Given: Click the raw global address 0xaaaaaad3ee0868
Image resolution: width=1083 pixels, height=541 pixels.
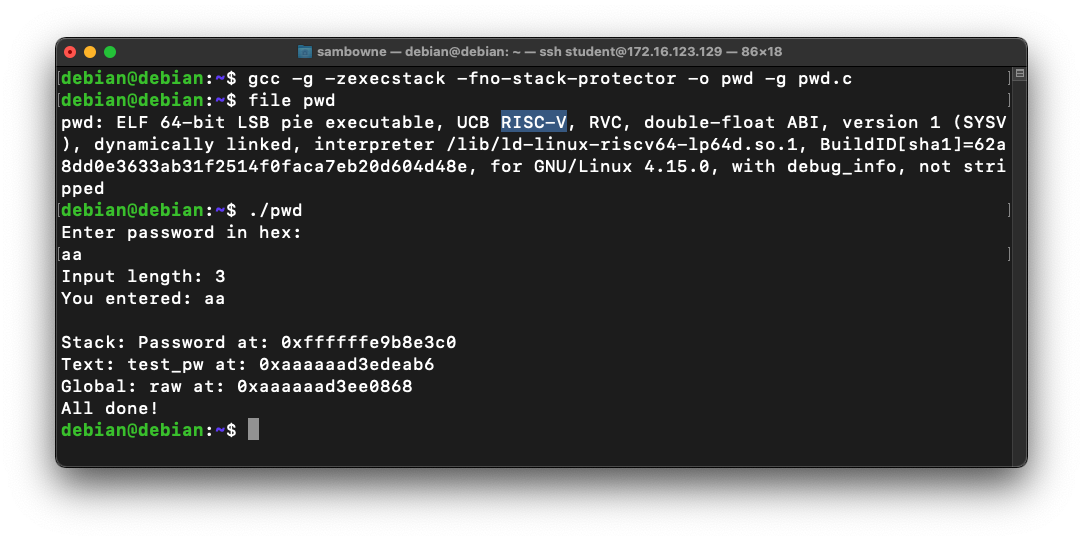Looking at the screenshot, I should tap(324, 386).
